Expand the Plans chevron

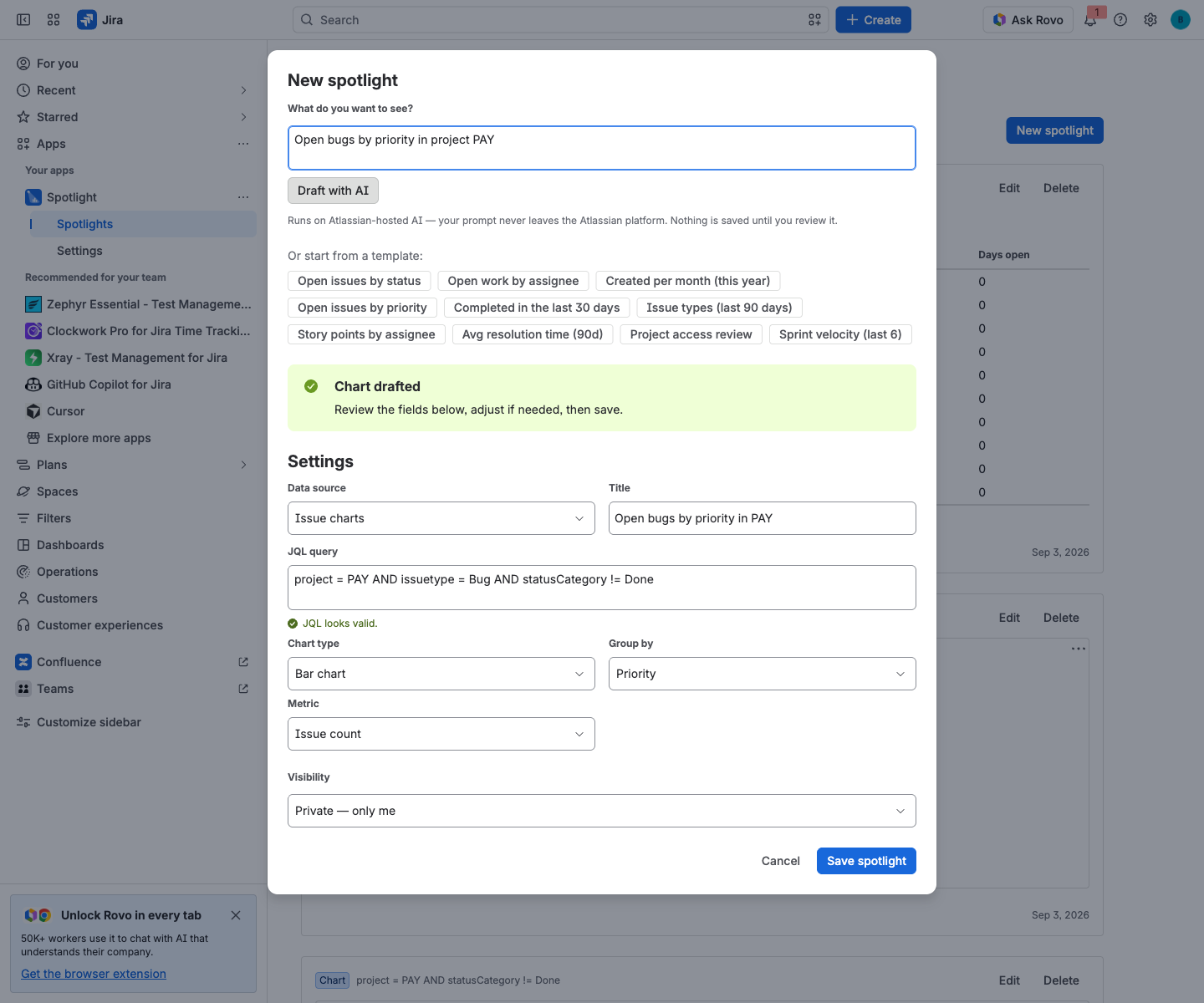click(x=243, y=465)
